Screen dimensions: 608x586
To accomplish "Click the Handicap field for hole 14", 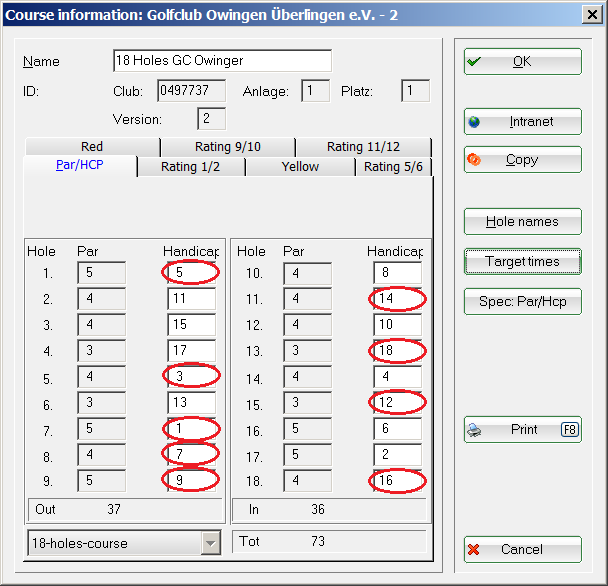I will point(397,377).
